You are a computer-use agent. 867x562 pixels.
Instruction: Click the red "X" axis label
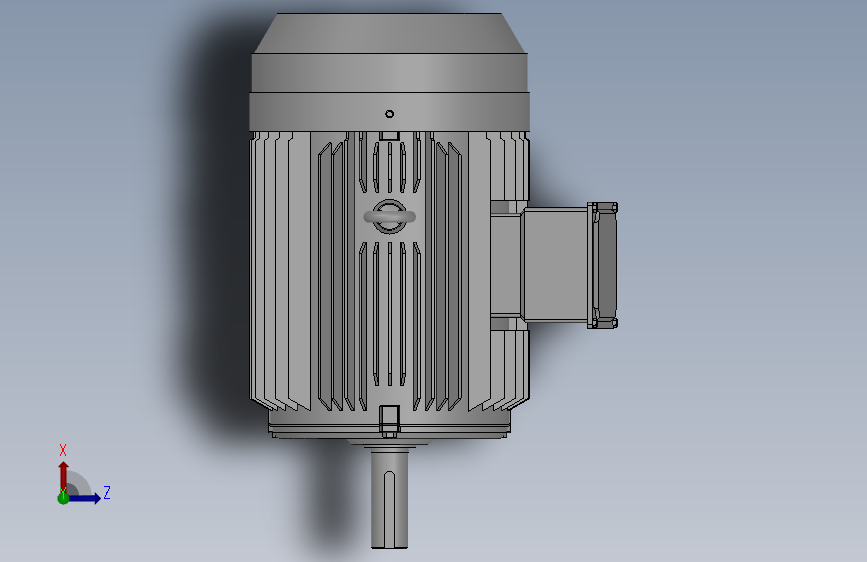(x=62, y=450)
